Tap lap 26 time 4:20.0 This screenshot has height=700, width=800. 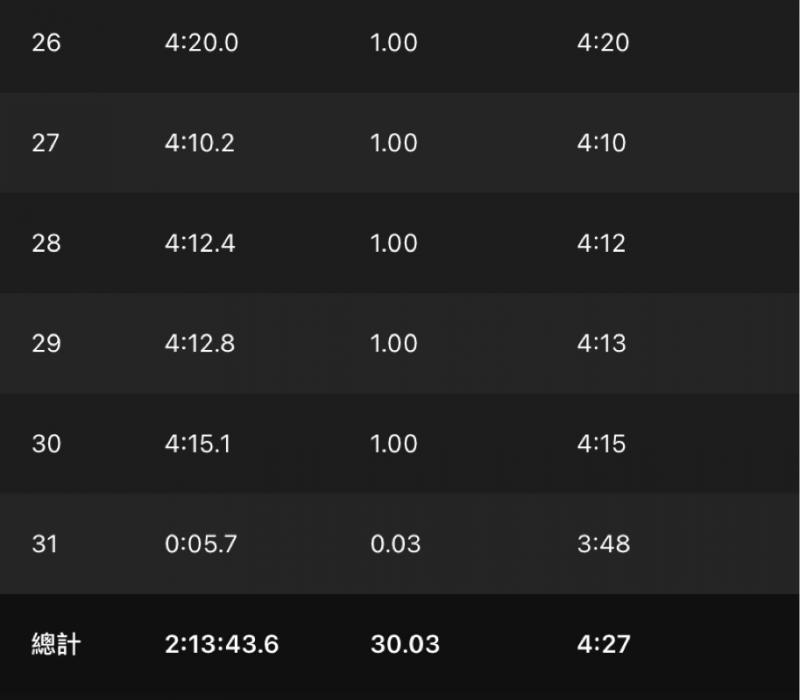[201, 43]
